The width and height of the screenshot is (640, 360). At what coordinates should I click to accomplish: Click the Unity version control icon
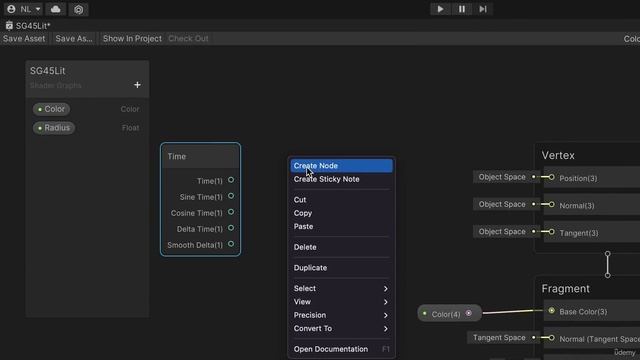coord(78,9)
